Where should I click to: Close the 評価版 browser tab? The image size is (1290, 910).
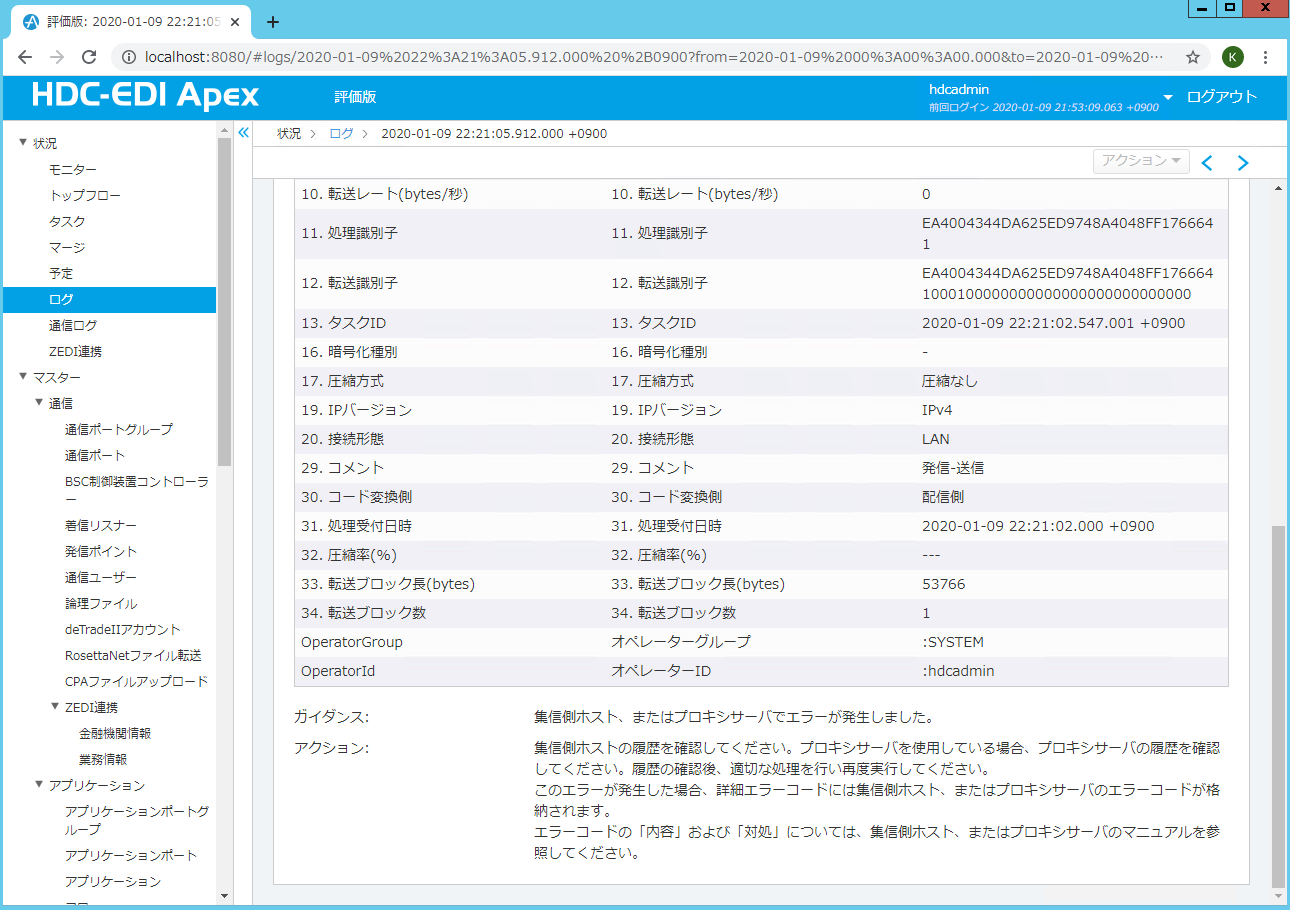[x=234, y=21]
